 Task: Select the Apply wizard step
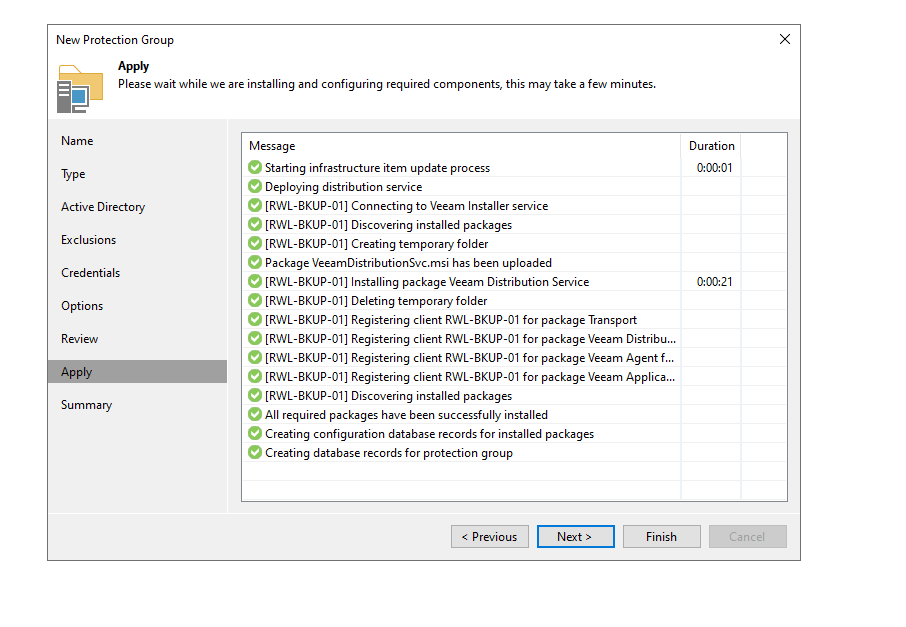[x=138, y=372]
